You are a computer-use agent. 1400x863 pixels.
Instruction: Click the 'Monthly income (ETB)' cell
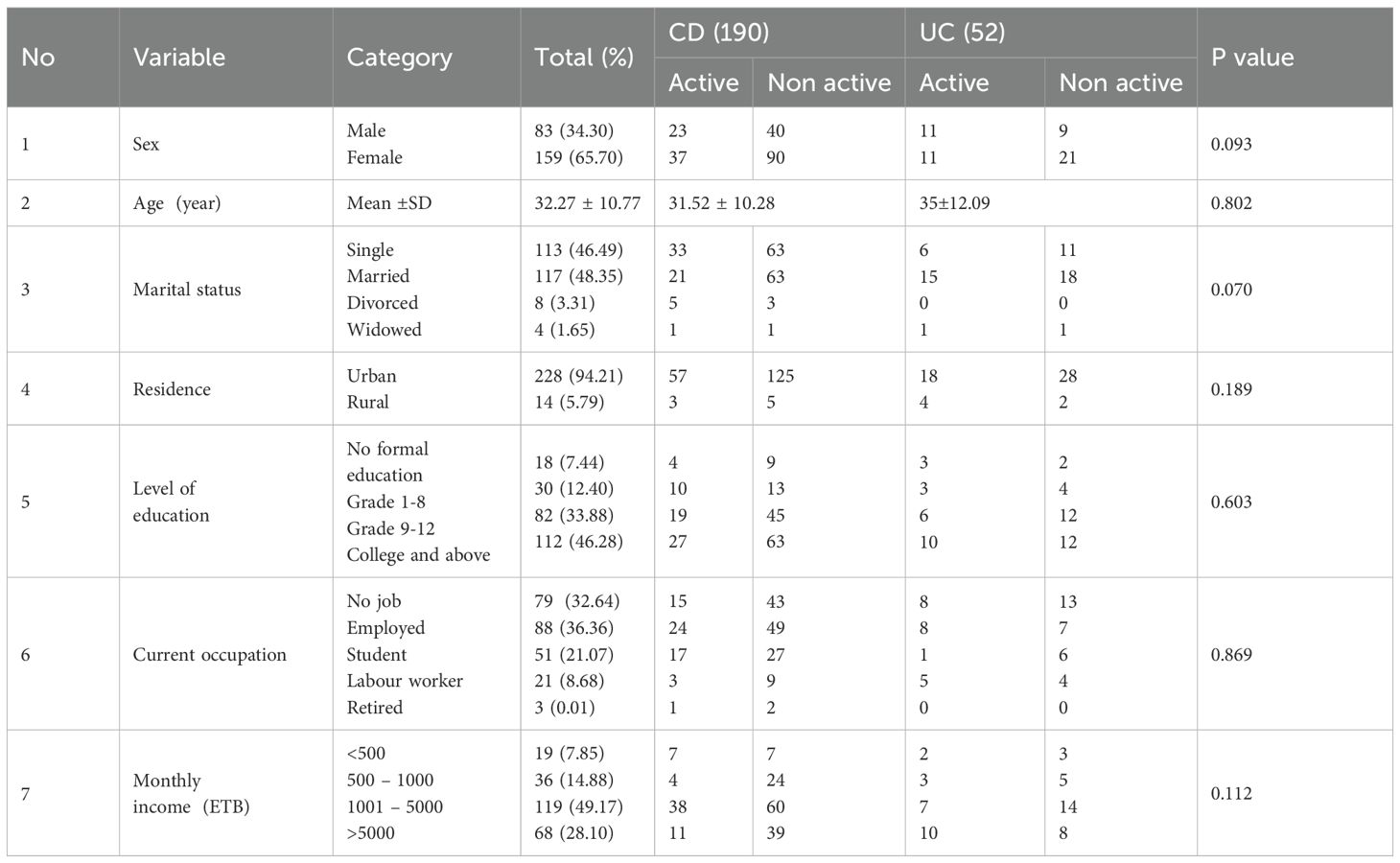pos(191,793)
